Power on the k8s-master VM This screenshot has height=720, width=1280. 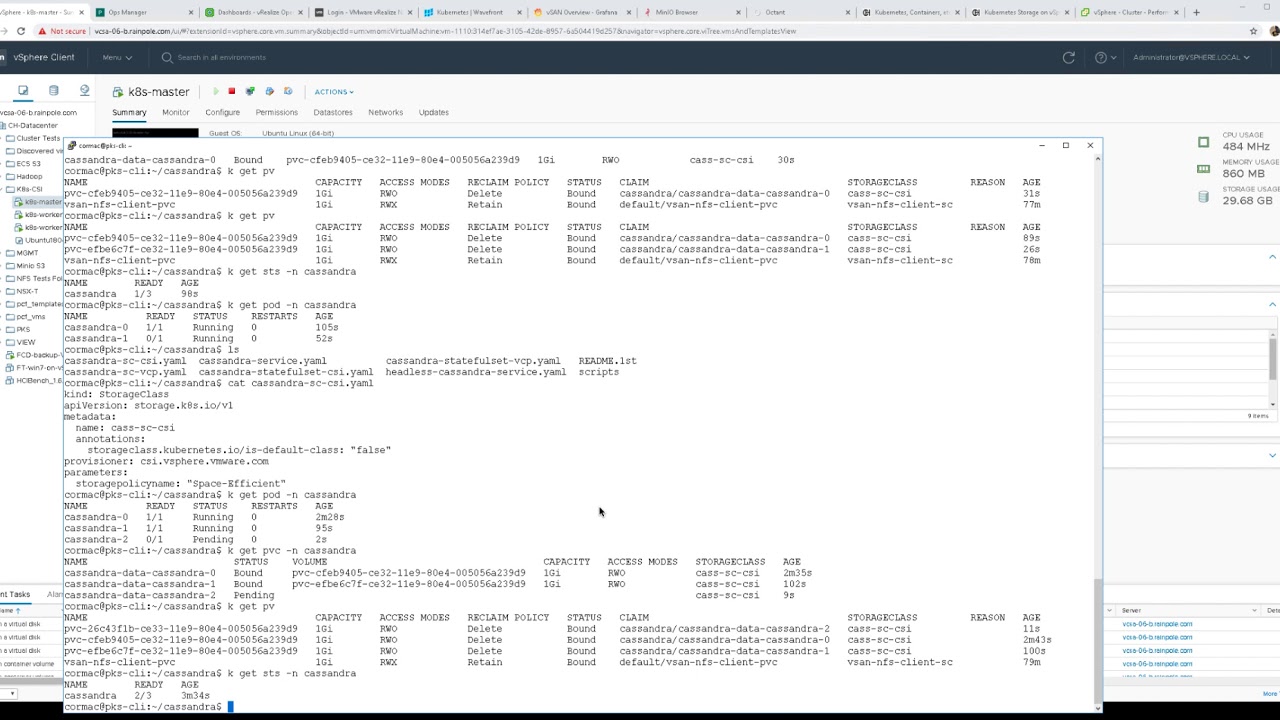[215, 92]
